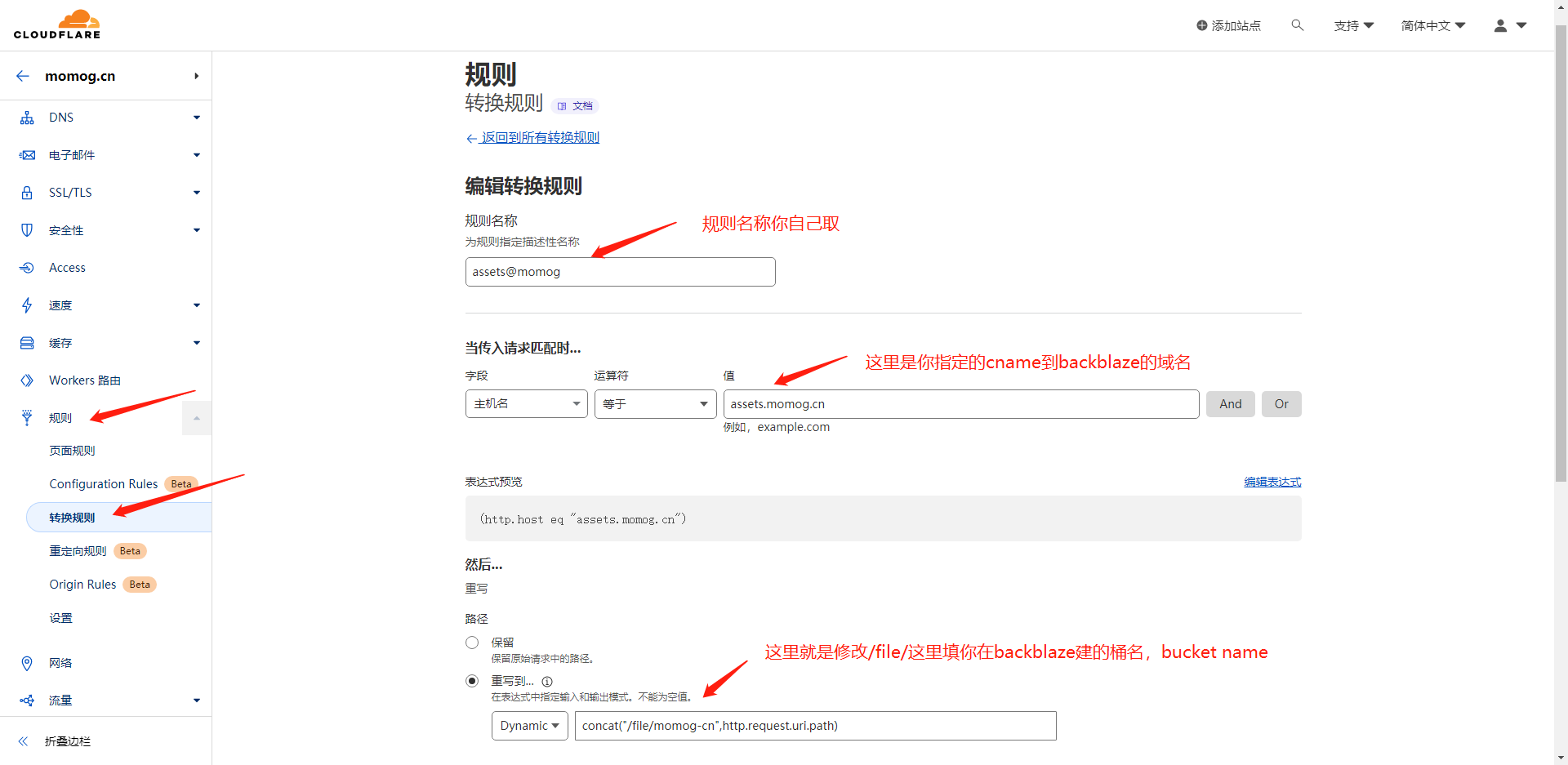This screenshot has height=765, width=1568.
Task: Click the rule name input field
Action: click(620, 272)
